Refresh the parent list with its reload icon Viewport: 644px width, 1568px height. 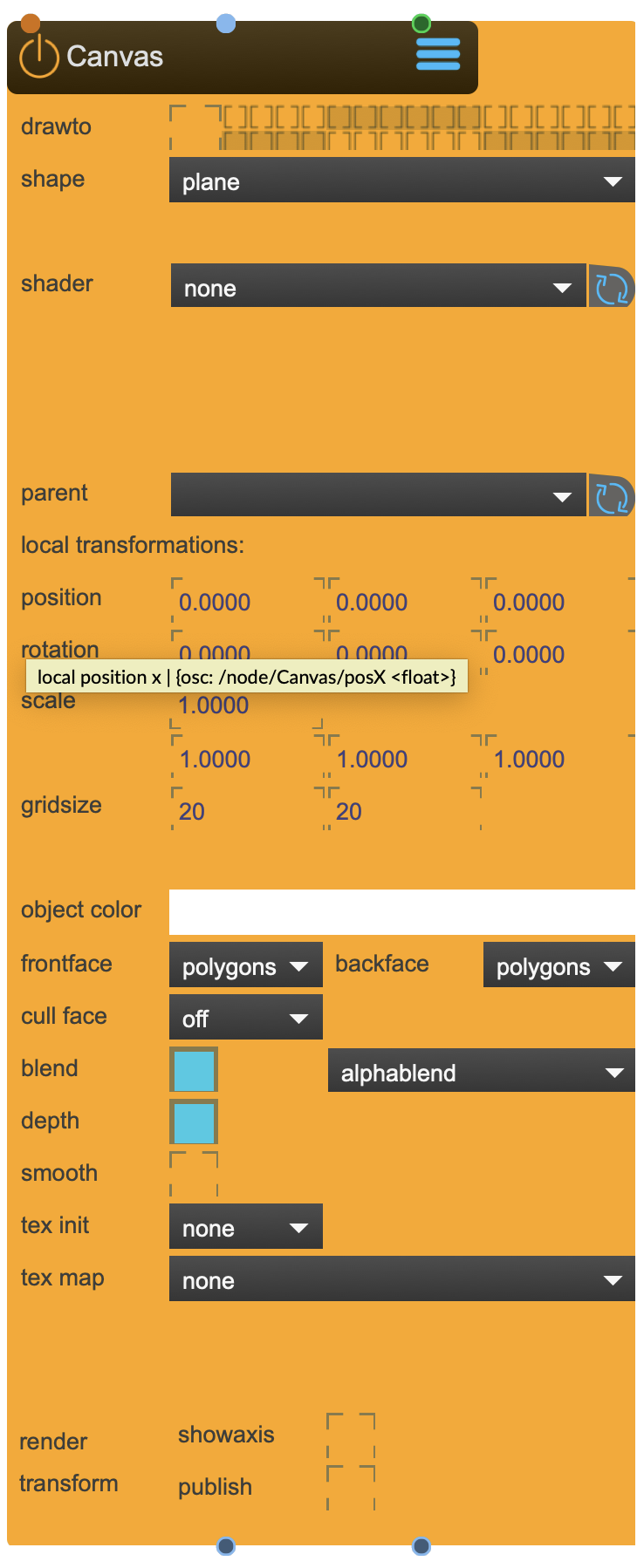tap(613, 494)
